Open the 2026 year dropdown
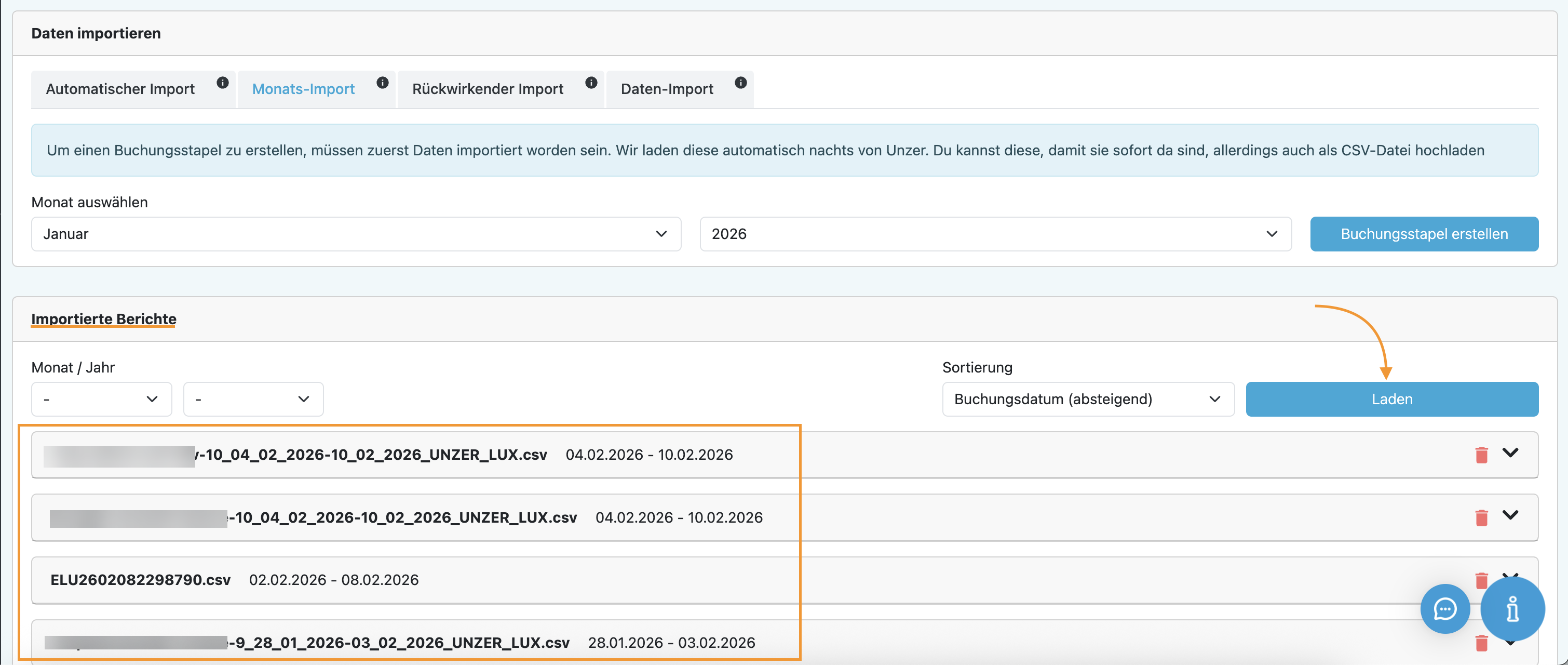1568x665 pixels. pos(995,234)
